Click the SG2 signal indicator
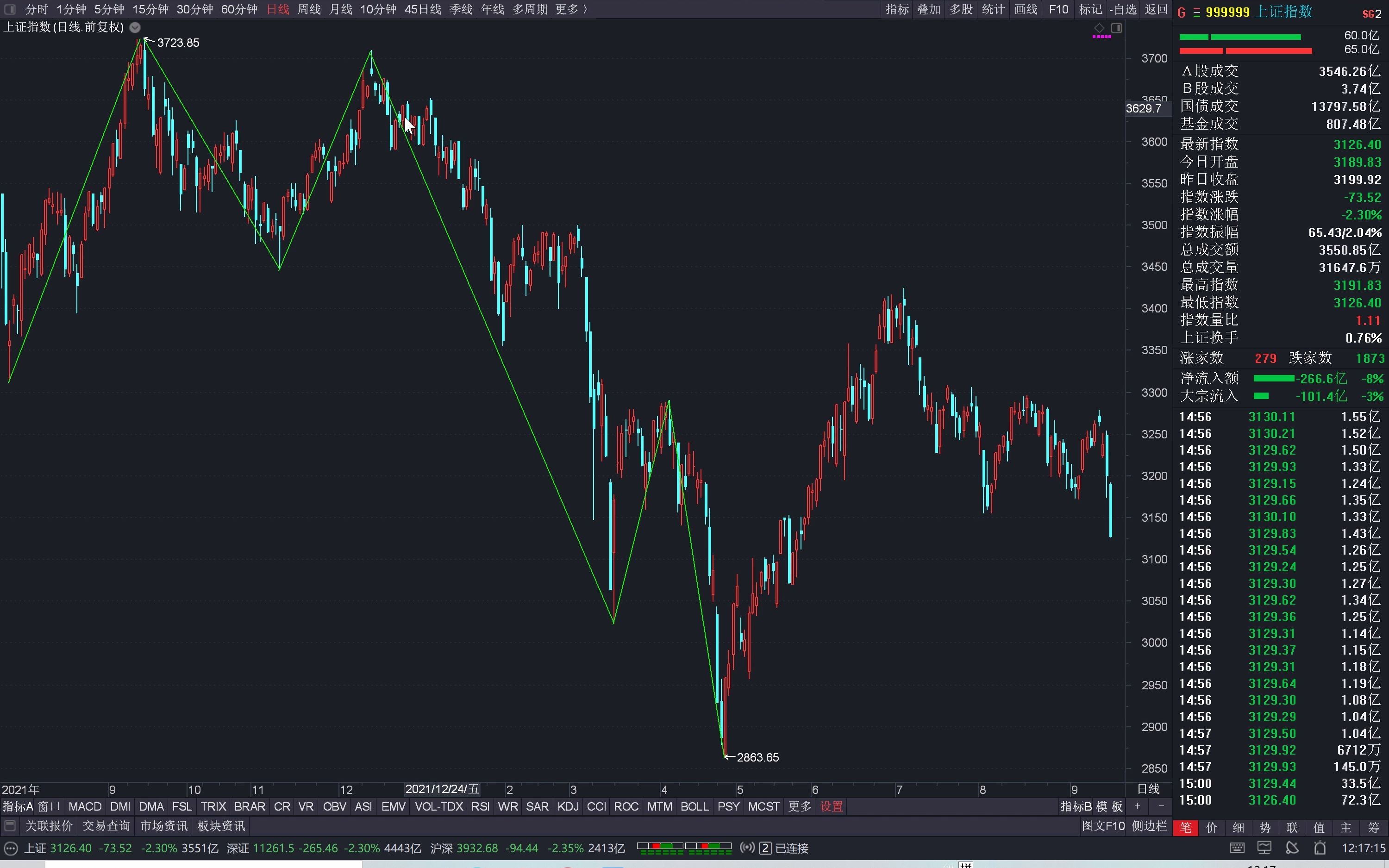1389x868 pixels. (x=1372, y=13)
